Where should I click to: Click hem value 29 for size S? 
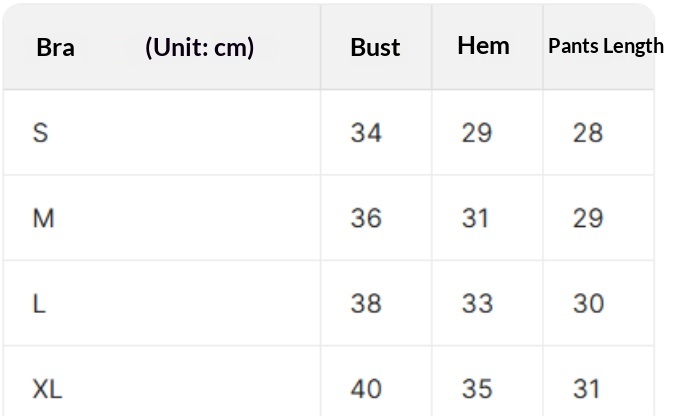[x=476, y=132]
